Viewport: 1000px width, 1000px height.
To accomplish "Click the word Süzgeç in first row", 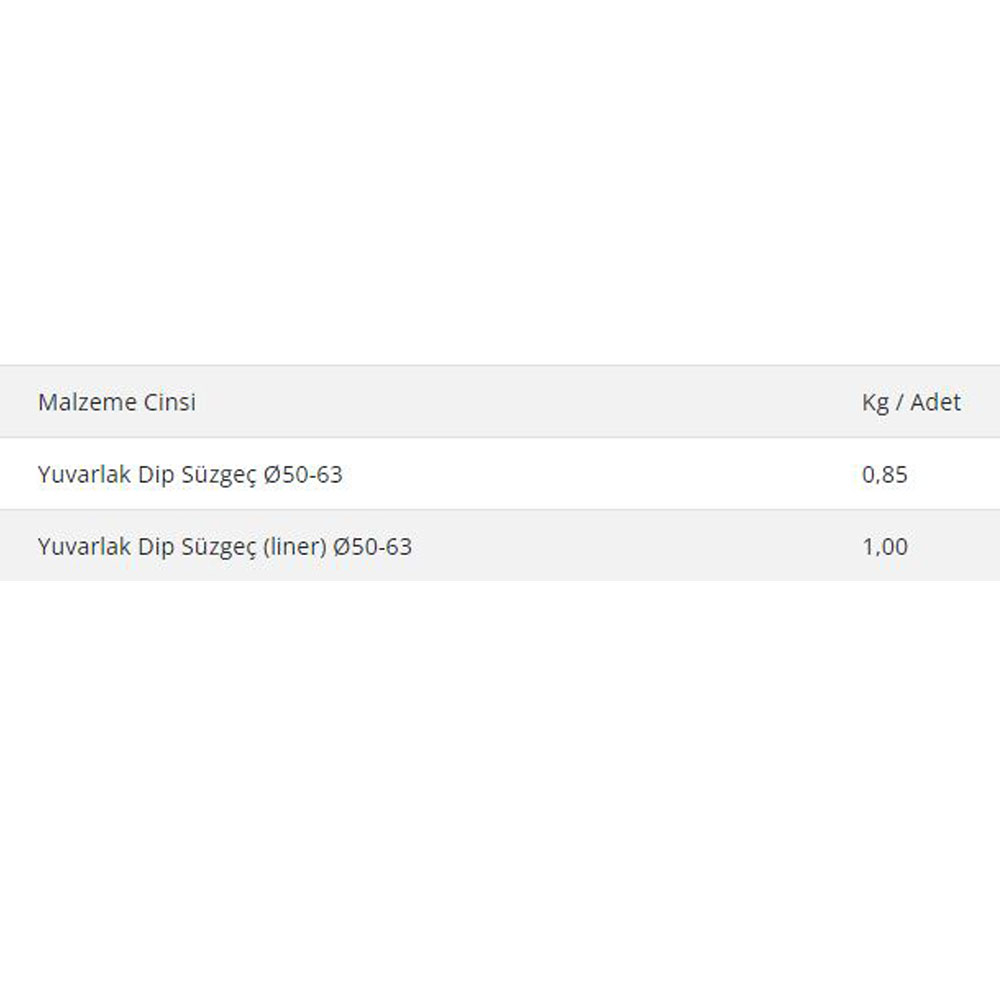I will (x=219, y=476).
